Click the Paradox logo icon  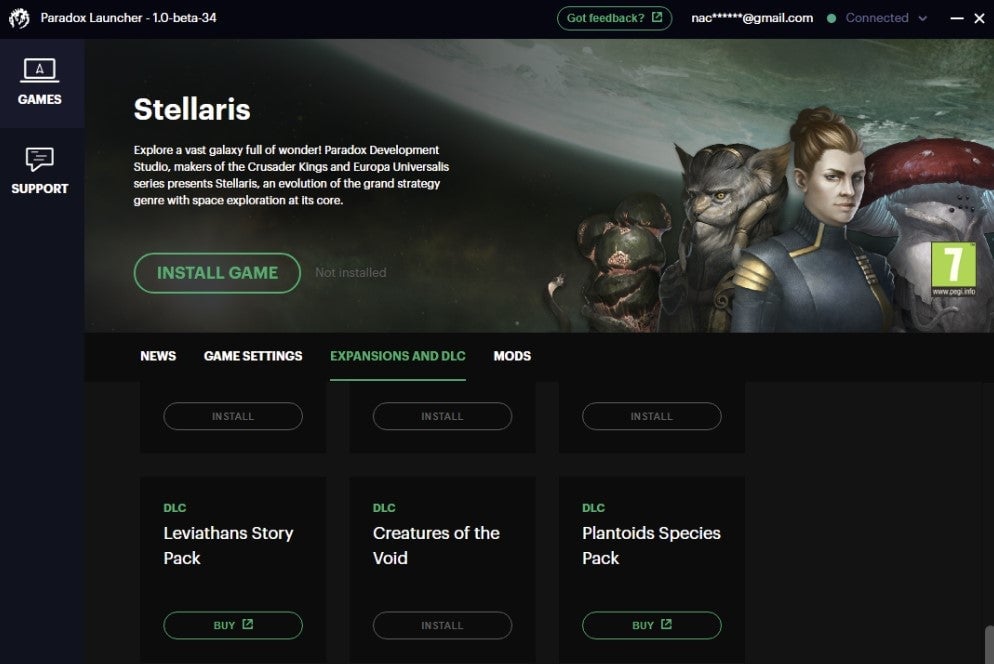[19, 18]
